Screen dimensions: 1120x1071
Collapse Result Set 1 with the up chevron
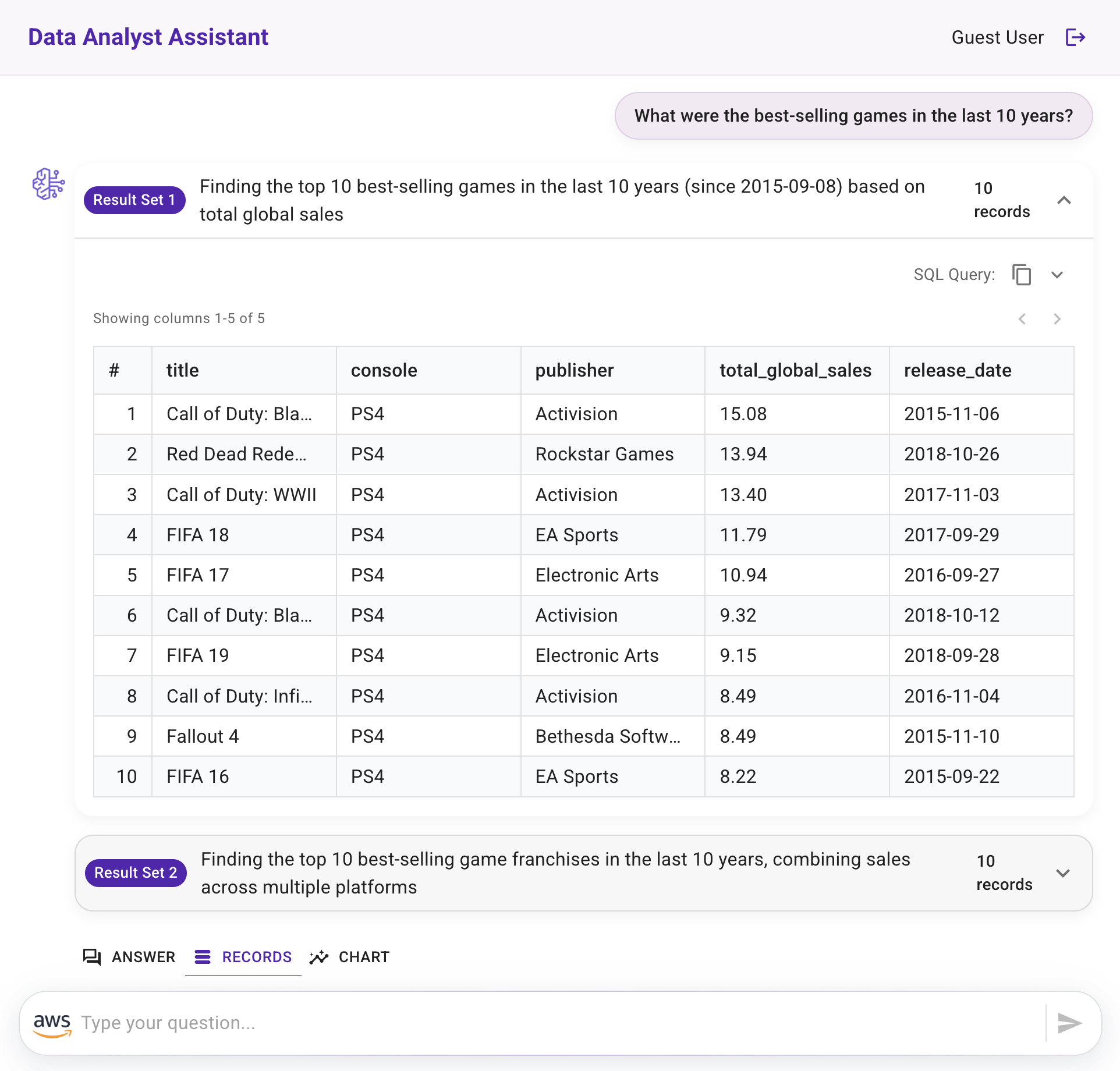1064,200
